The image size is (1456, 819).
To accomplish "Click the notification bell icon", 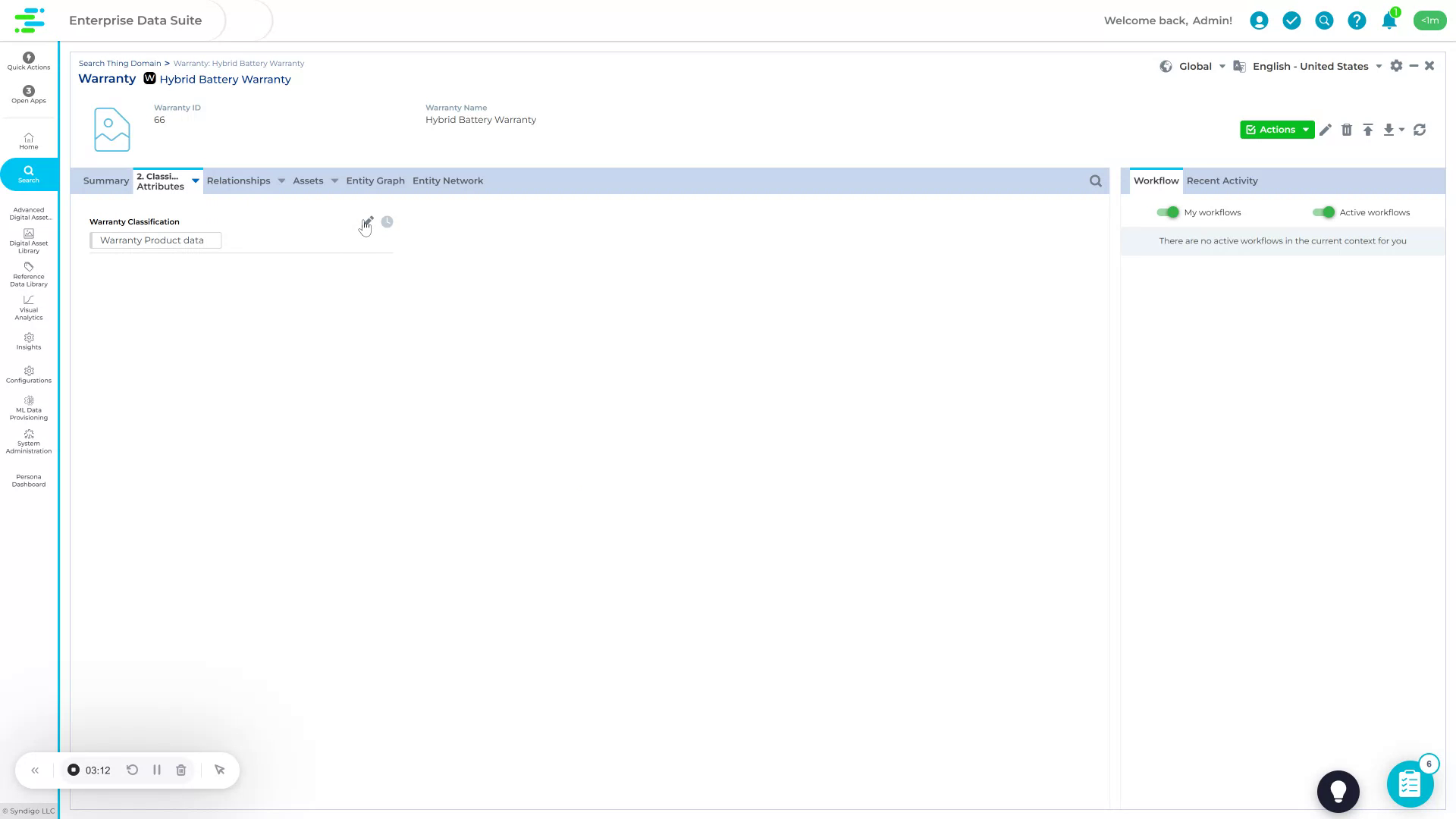I will pos(1389,20).
